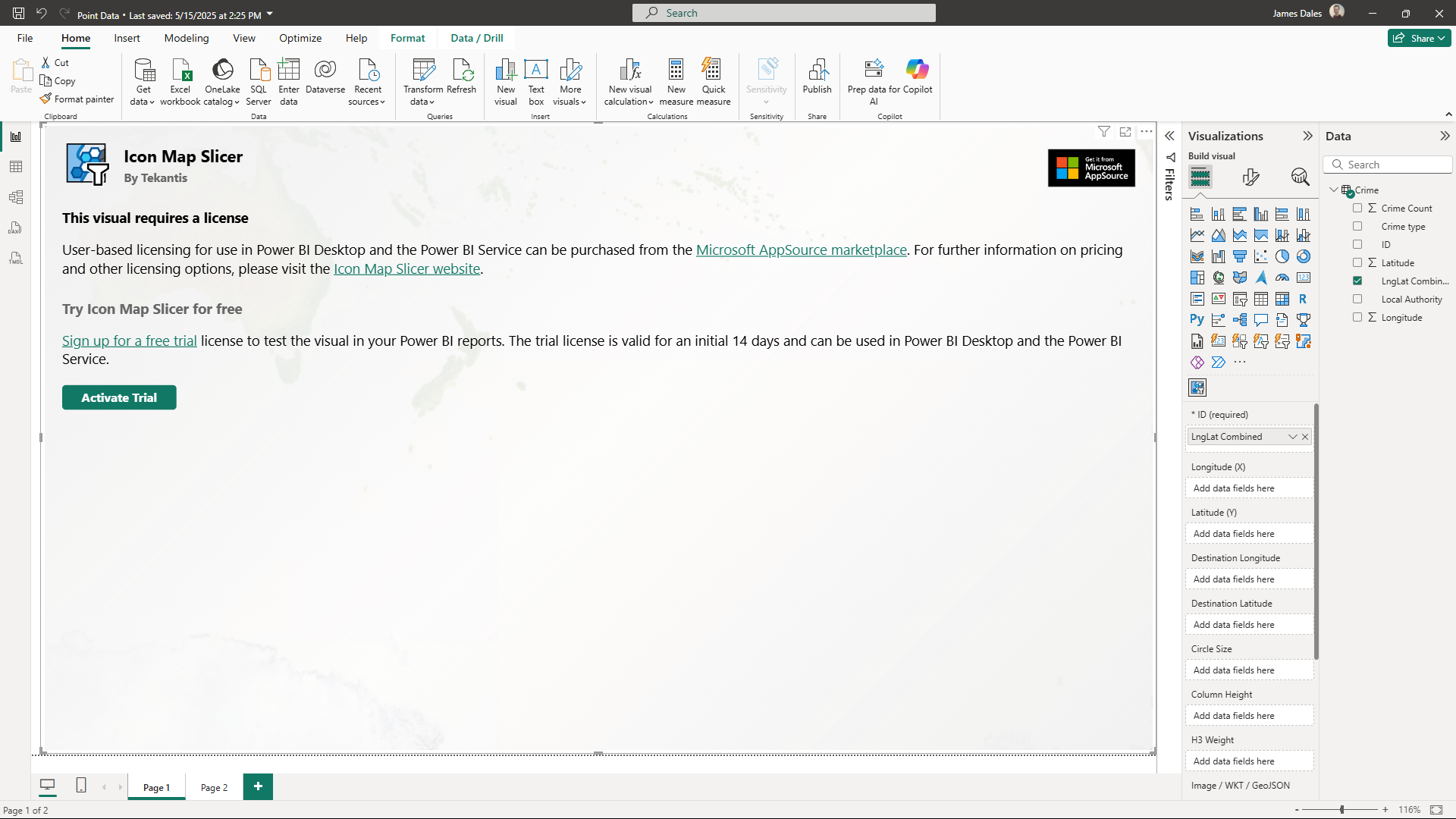Screen dimensions: 1456x819
Task: Select the Python visual icon
Action: 1197,320
